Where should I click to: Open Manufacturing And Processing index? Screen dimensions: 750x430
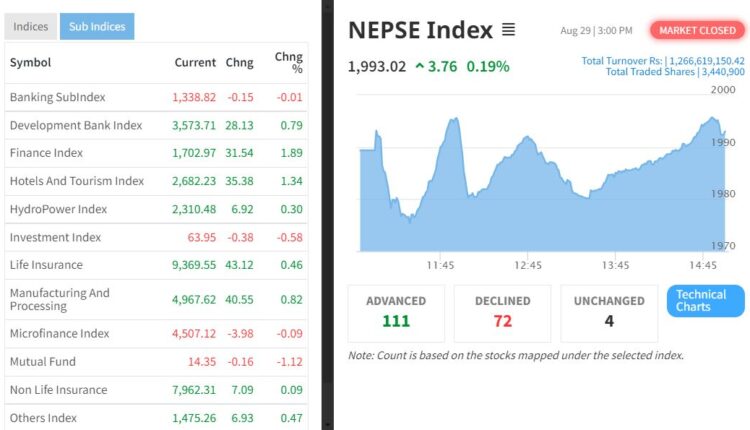[x=60, y=299]
